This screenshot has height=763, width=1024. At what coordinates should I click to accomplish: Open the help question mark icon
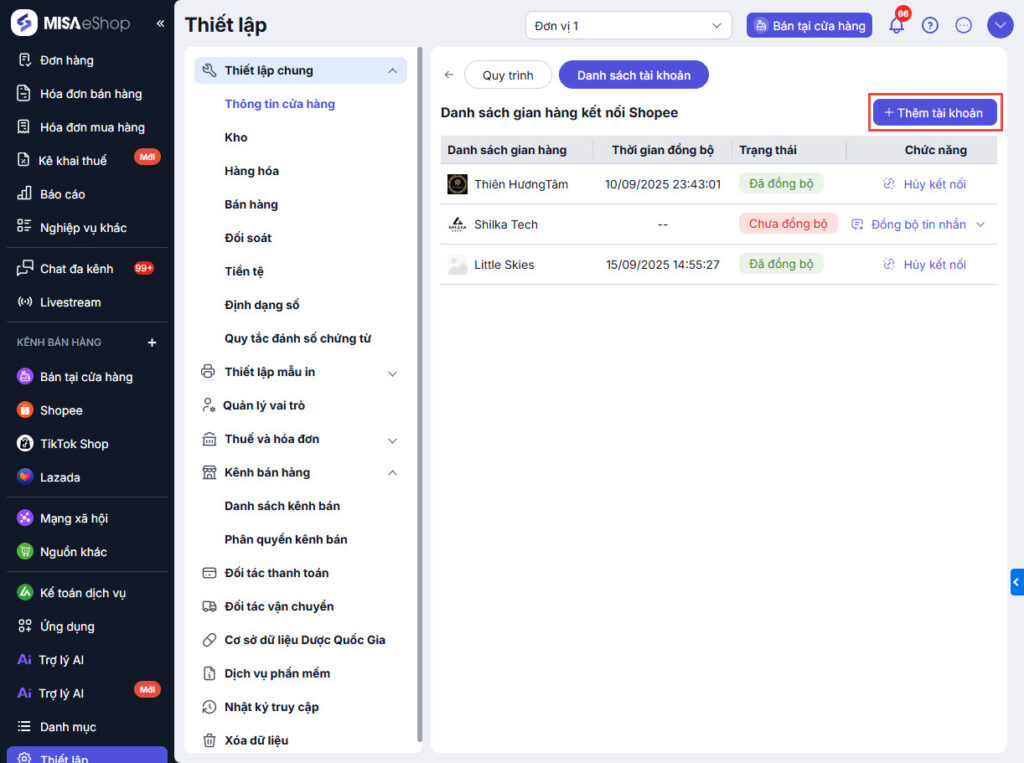point(930,26)
